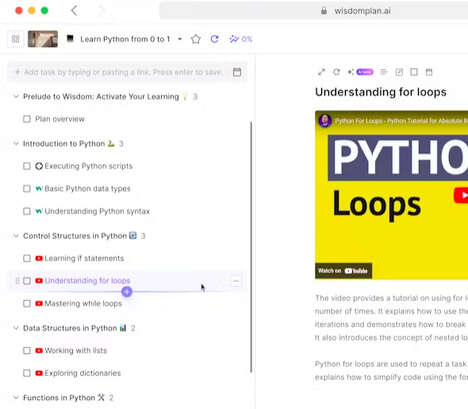This screenshot has width=468, height=409.
Task: Select the Understanding for loops task
Action: tap(87, 281)
